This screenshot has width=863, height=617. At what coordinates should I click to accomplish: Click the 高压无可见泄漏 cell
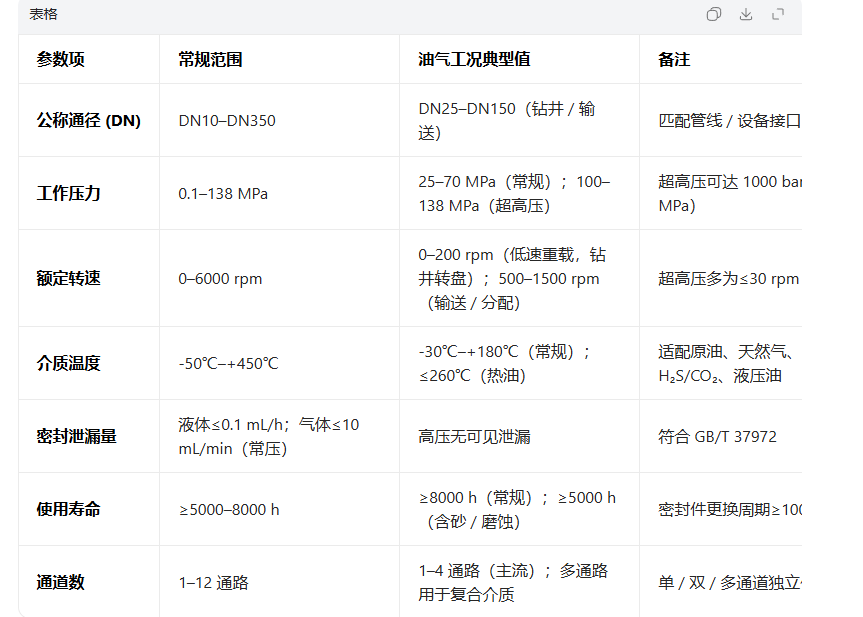(474, 437)
